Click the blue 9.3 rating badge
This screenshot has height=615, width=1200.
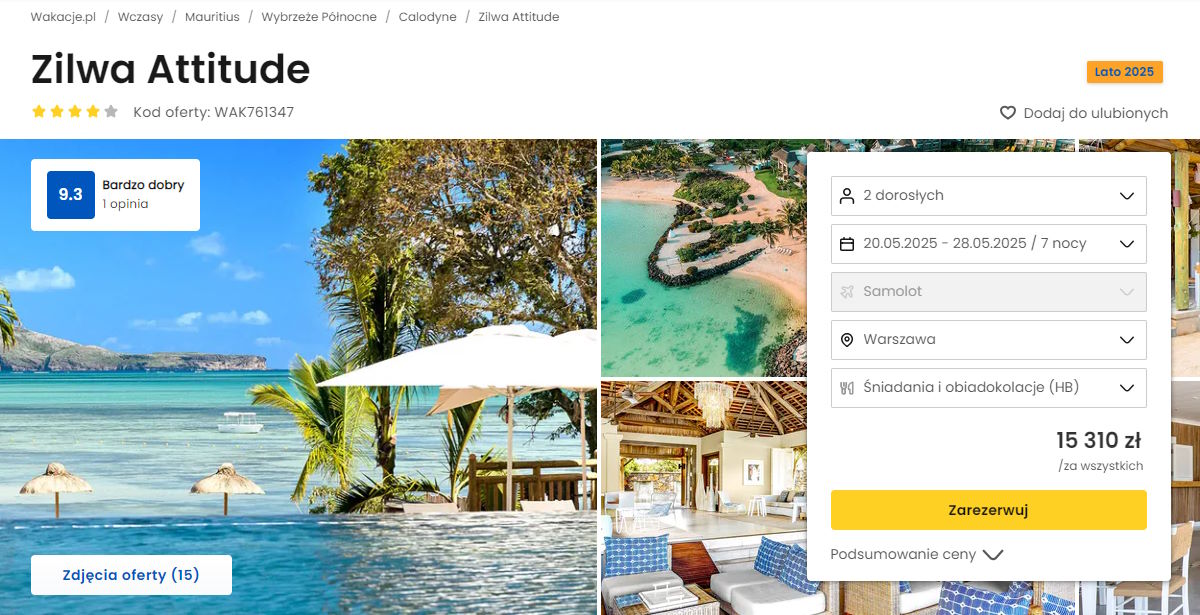pyautogui.click(x=71, y=195)
